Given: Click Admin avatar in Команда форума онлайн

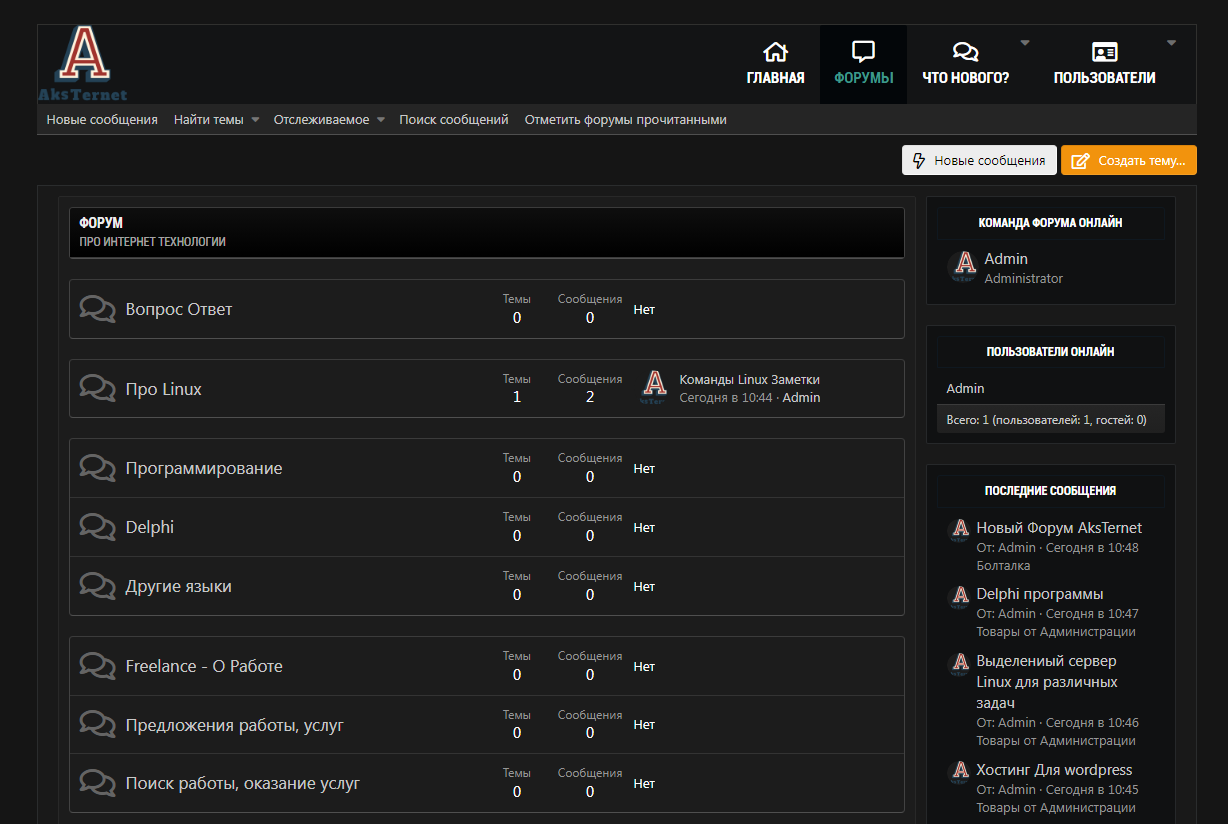Looking at the screenshot, I should [963, 265].
